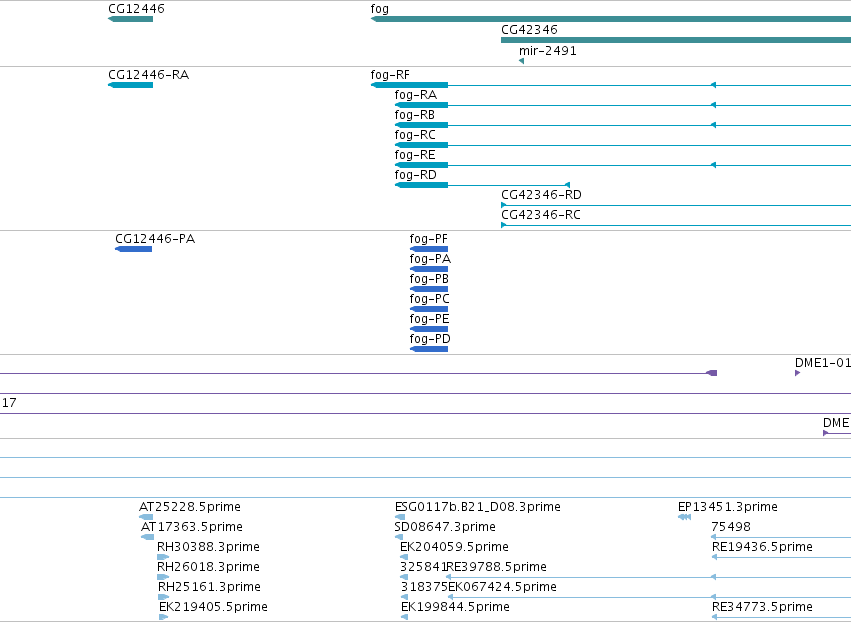
Task: Click the RH26018.3prime EST label
Action: 208,567
